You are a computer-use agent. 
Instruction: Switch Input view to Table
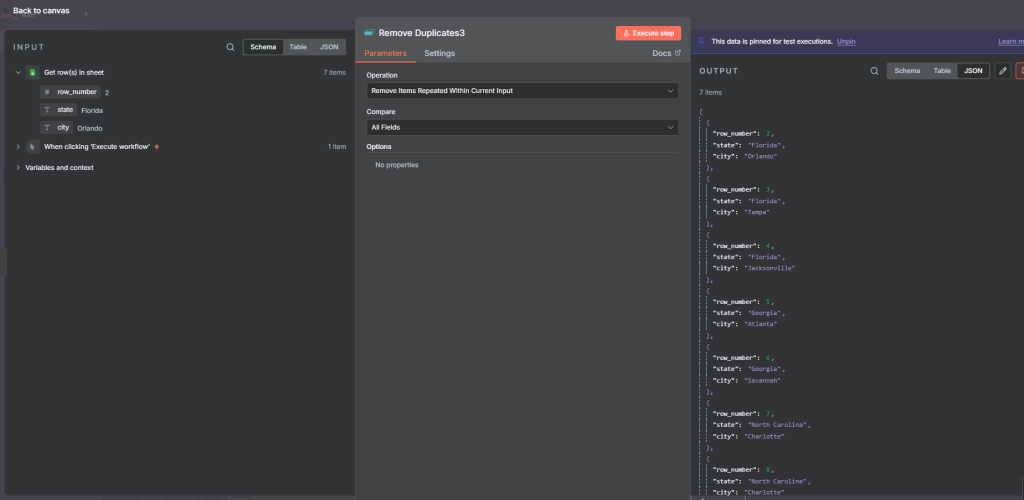(298, 47)
